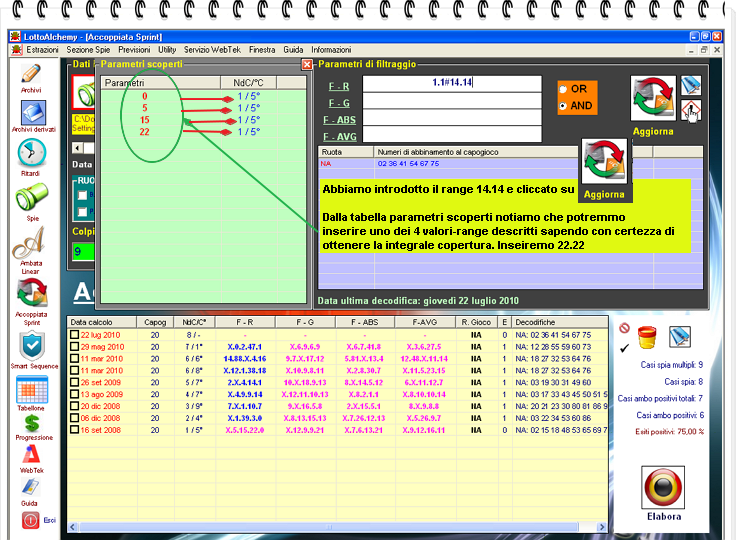
Task: Select the Spie flashlight icon
Action: (x=31, y=196)
